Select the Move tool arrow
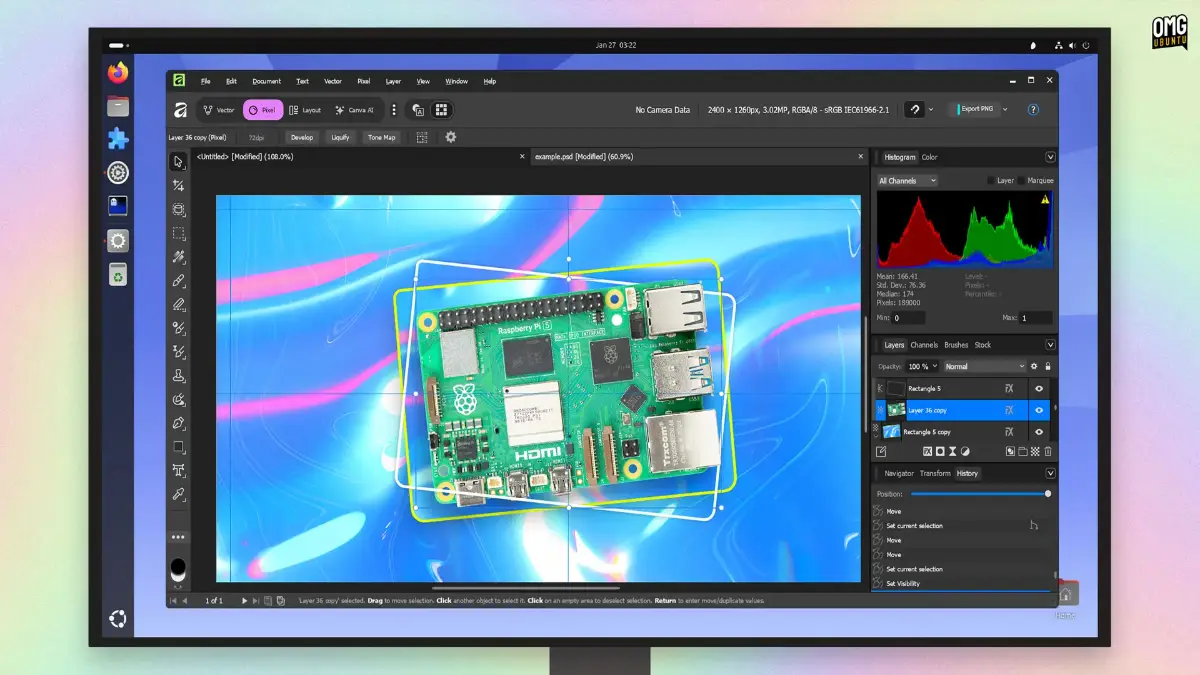Screen dimensions: 1200x675 (x=178, y=161)
